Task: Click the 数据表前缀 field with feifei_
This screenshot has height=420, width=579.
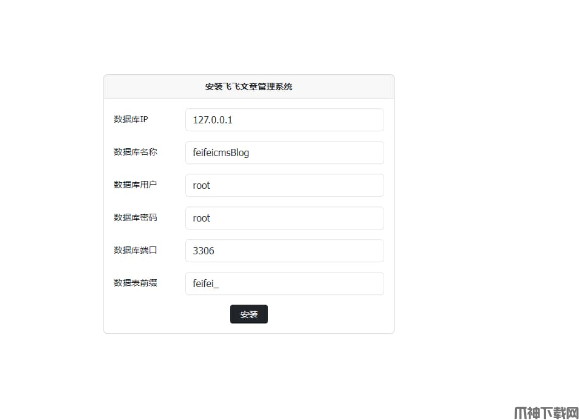Action: point(284,284)
